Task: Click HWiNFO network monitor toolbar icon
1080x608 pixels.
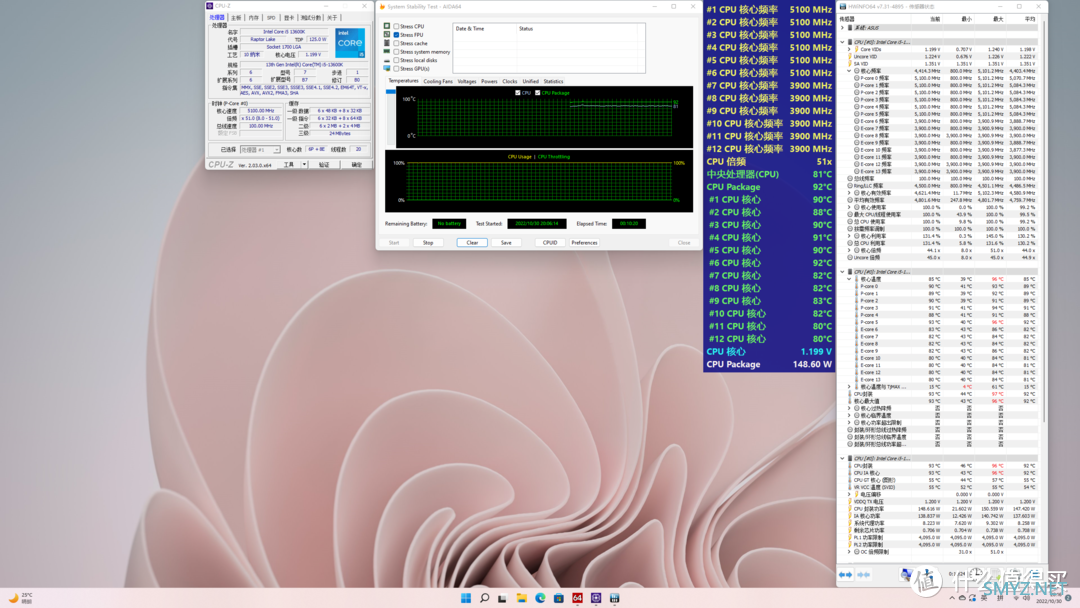Action: [x=906, y=574]
